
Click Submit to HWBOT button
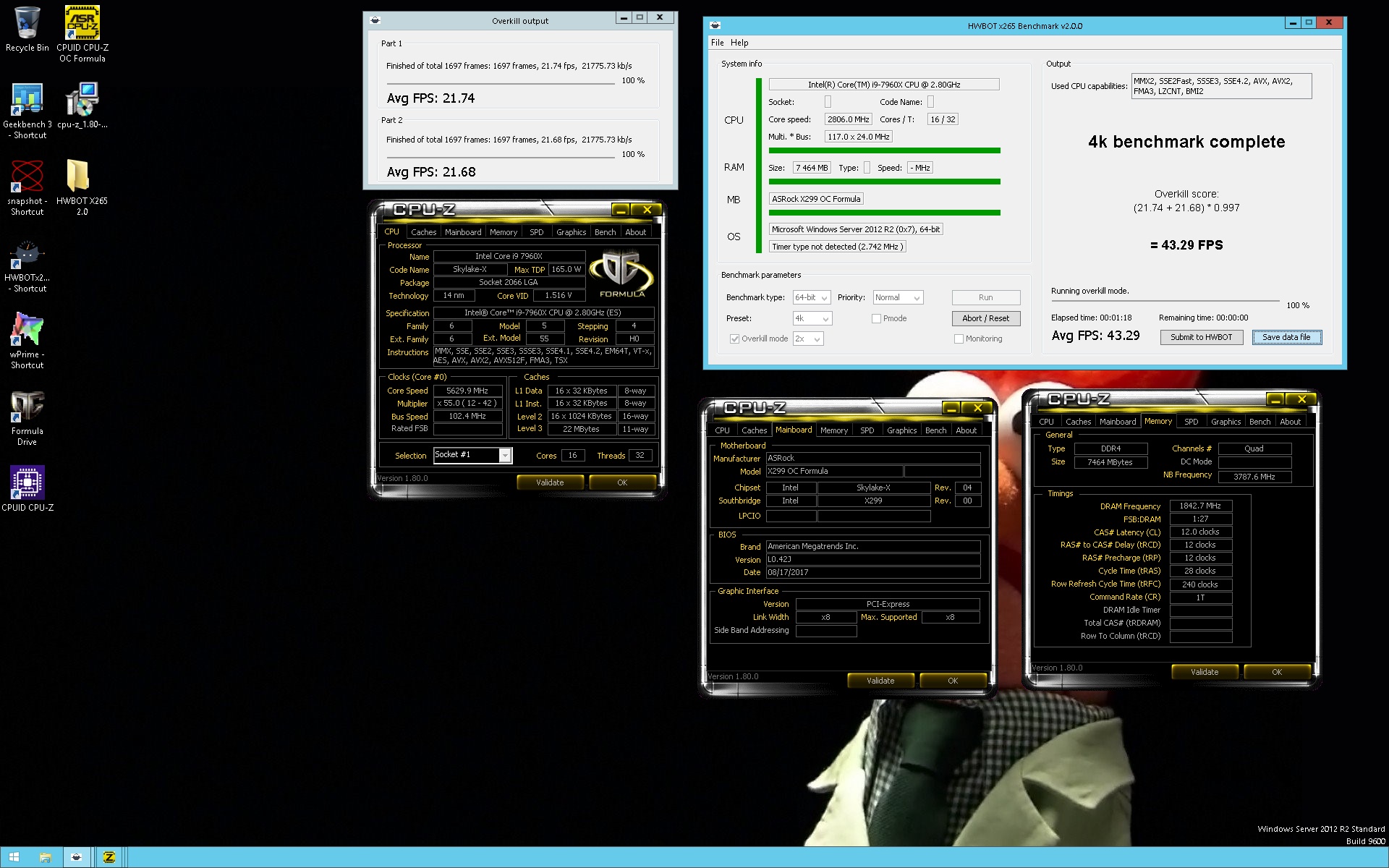tap(1201, 337)
